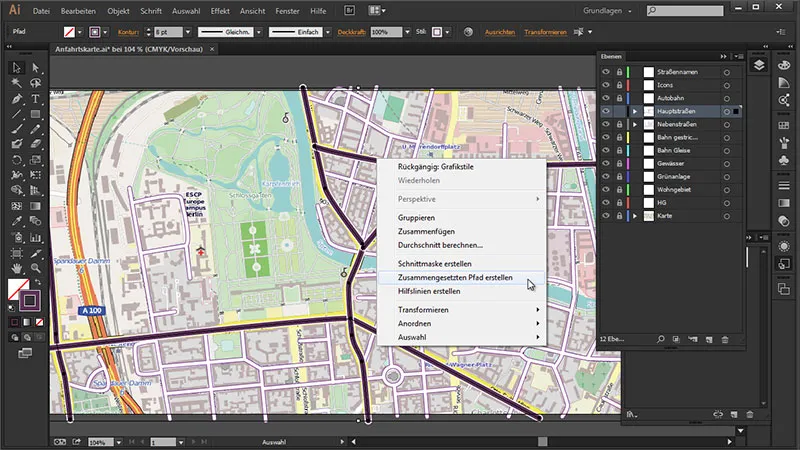Expand the Hauptstraßen layer triangle
The height and width of the screenshot is (450, 800).
635,111
